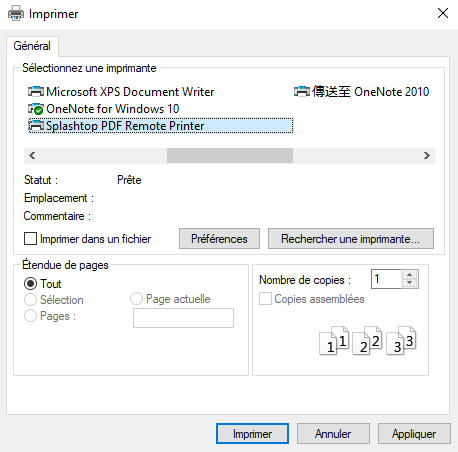
Task: Enable Imprimer dans un fichier checkbox
Action: 30,239
